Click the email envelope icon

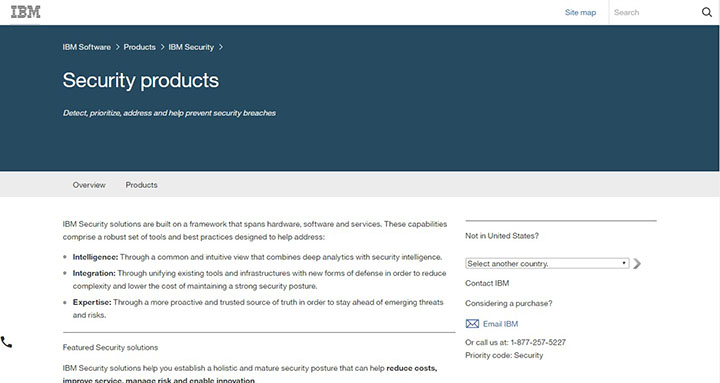pos(472,324)
